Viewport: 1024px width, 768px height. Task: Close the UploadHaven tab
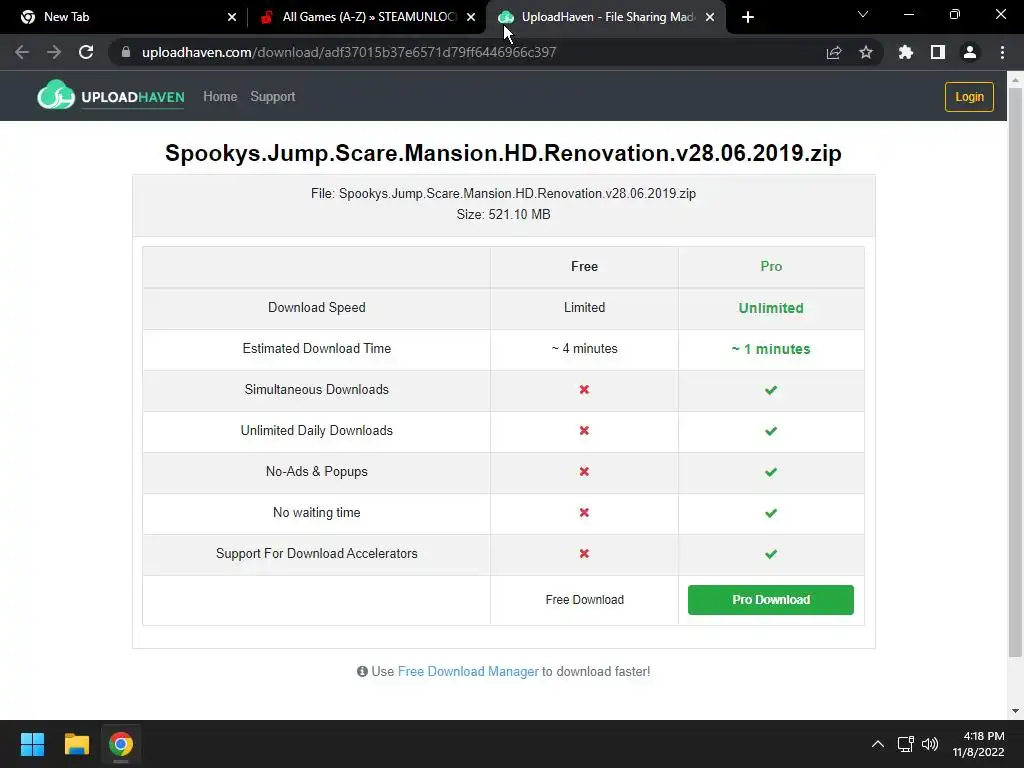[x=710, y=17]
